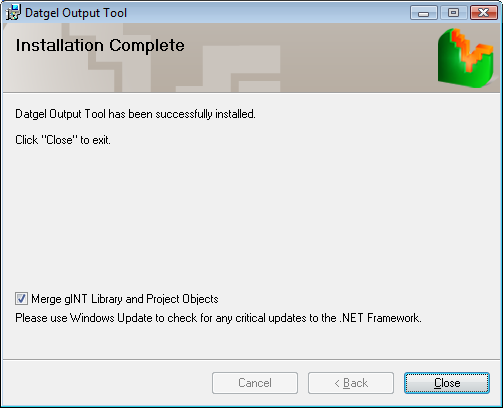Minimize the Datgel Output Tool window
Viewport: 503px width, 408px height.
424,13
